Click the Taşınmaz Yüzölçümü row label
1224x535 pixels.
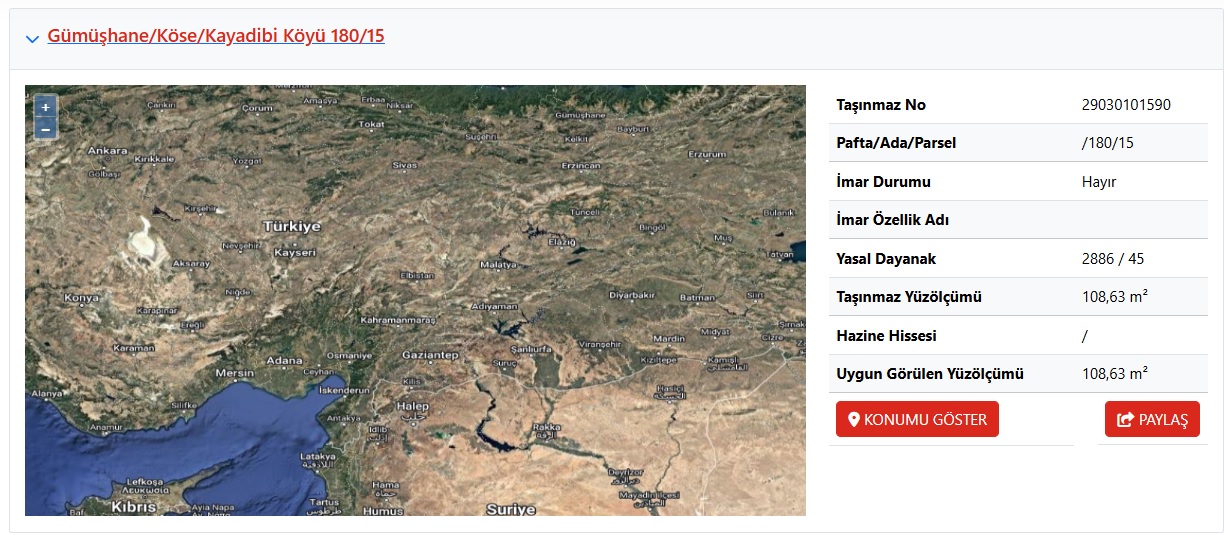[x=909, y=297]
